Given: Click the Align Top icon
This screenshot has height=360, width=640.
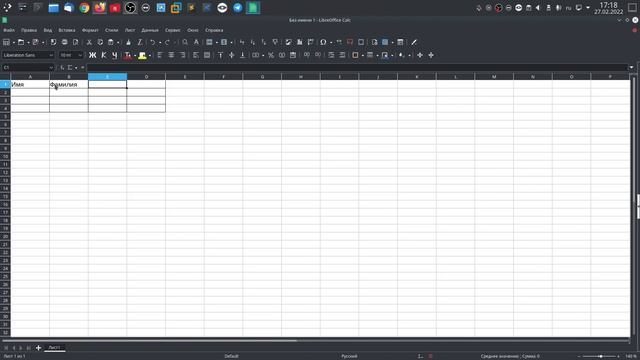Looking at the screenshot, I should coord(220,55).
